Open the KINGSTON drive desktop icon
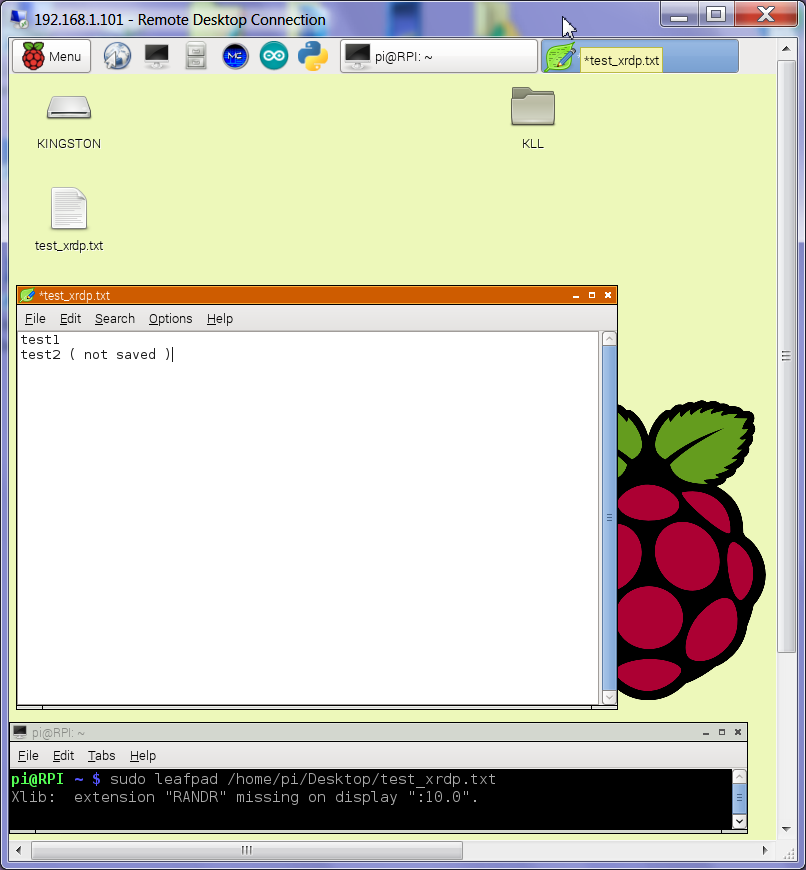Viewport: 806px width, 870px height. (x=69, y=108)
